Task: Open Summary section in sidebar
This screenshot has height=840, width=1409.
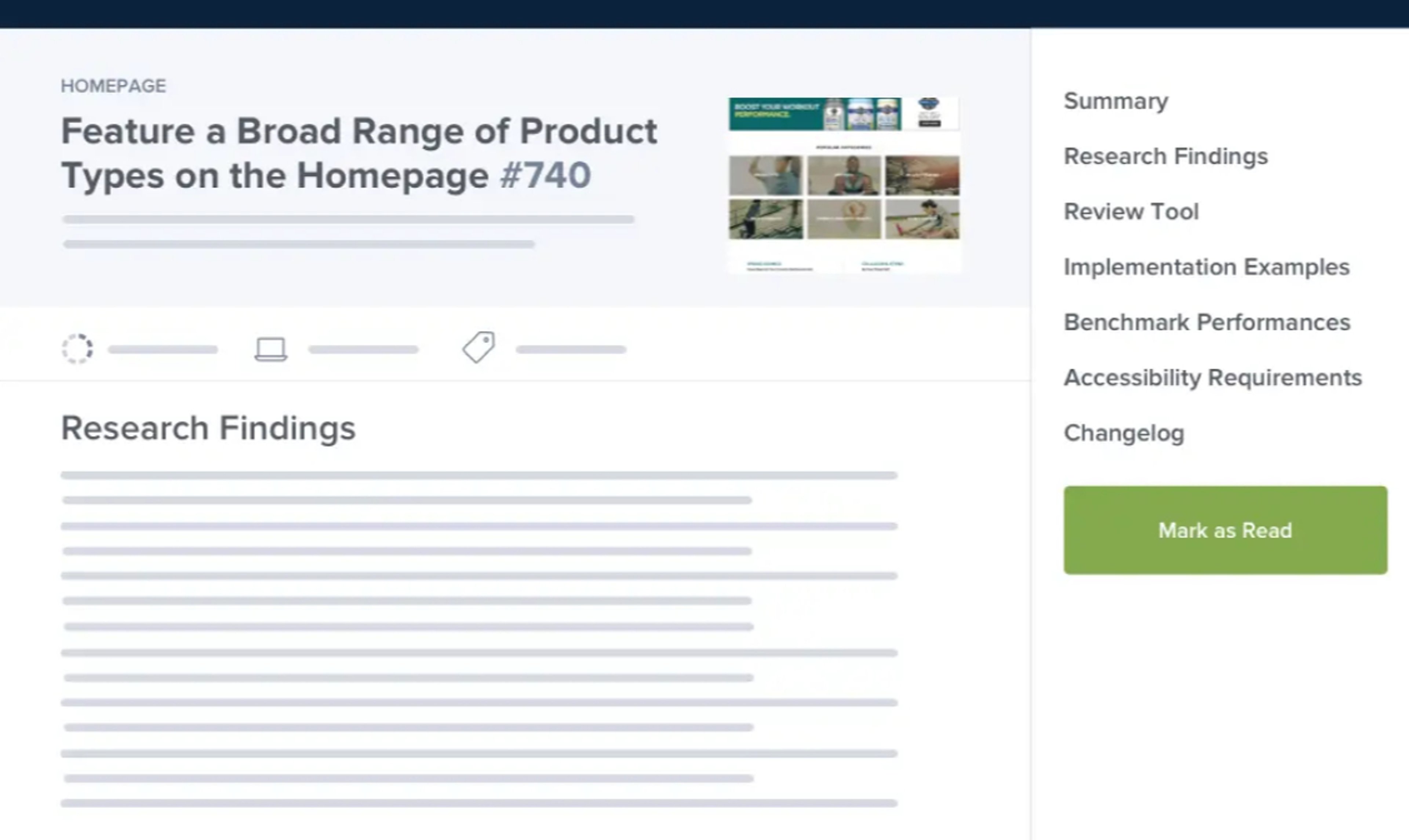Action: (x=1116, y=101)
